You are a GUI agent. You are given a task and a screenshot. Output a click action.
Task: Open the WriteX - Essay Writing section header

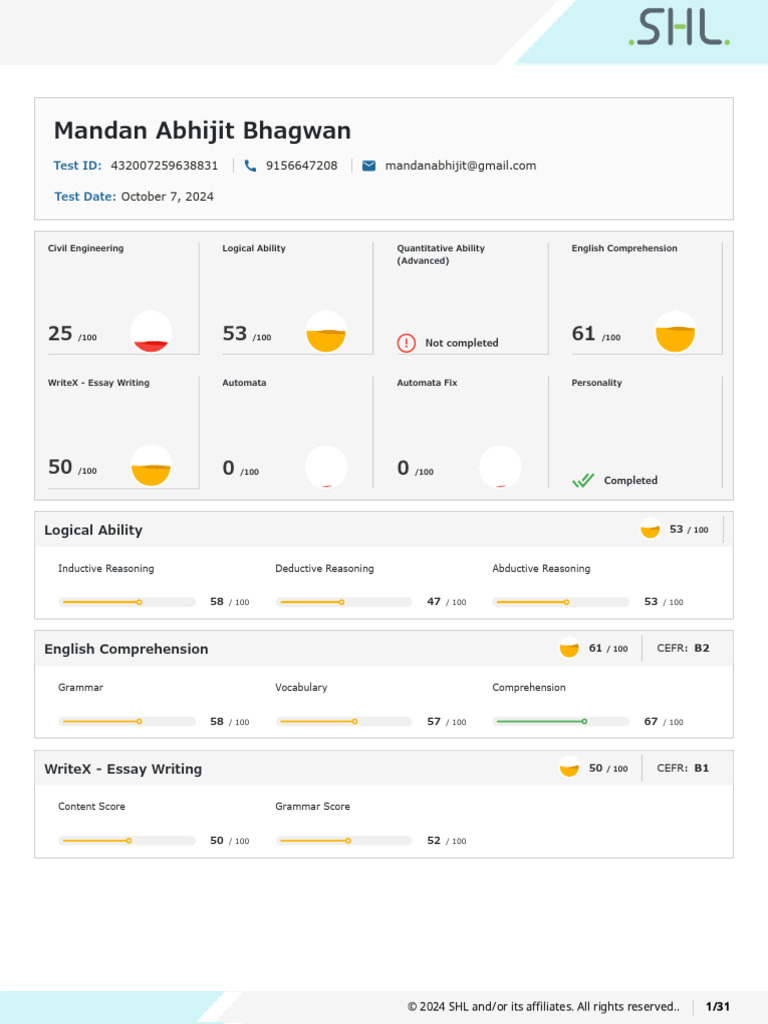(123, 769)
